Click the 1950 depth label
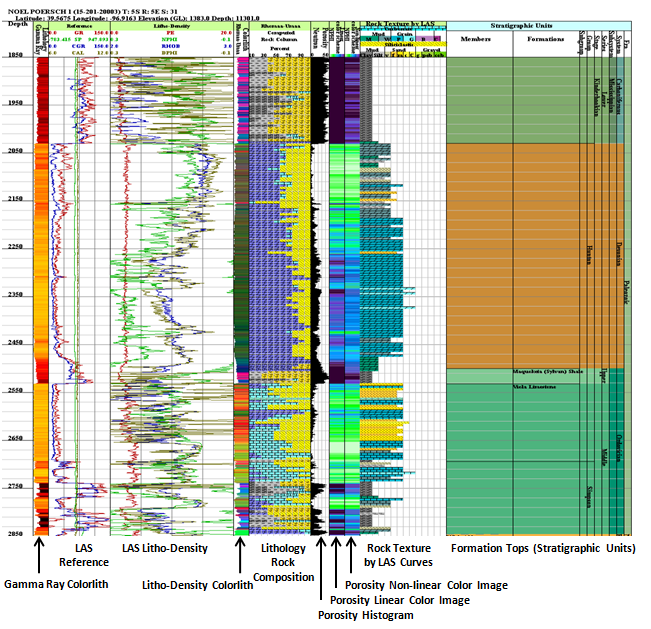 click(x=15, y=103)
